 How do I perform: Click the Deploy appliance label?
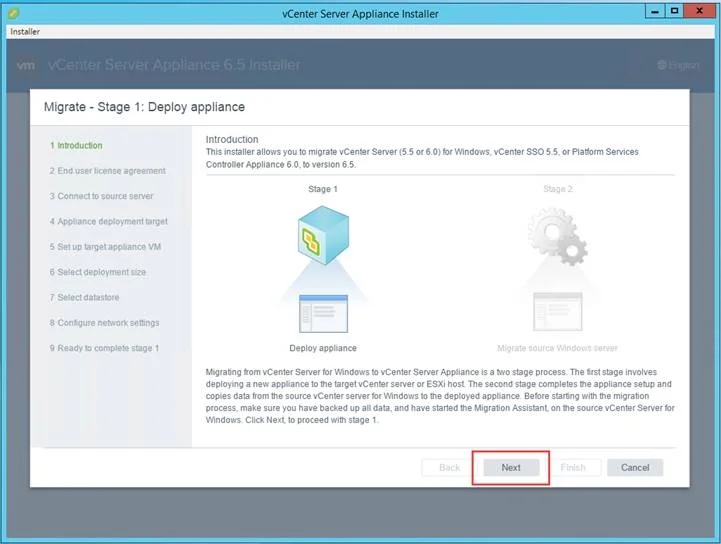[x=323, y=348]
